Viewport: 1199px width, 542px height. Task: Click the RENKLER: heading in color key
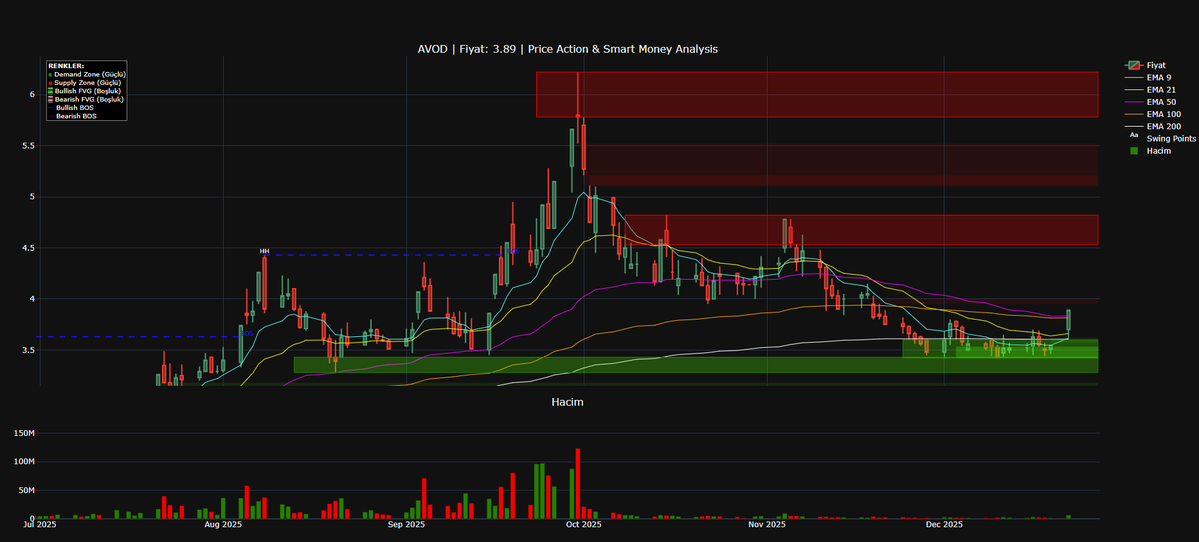click(x=66, y=66)
